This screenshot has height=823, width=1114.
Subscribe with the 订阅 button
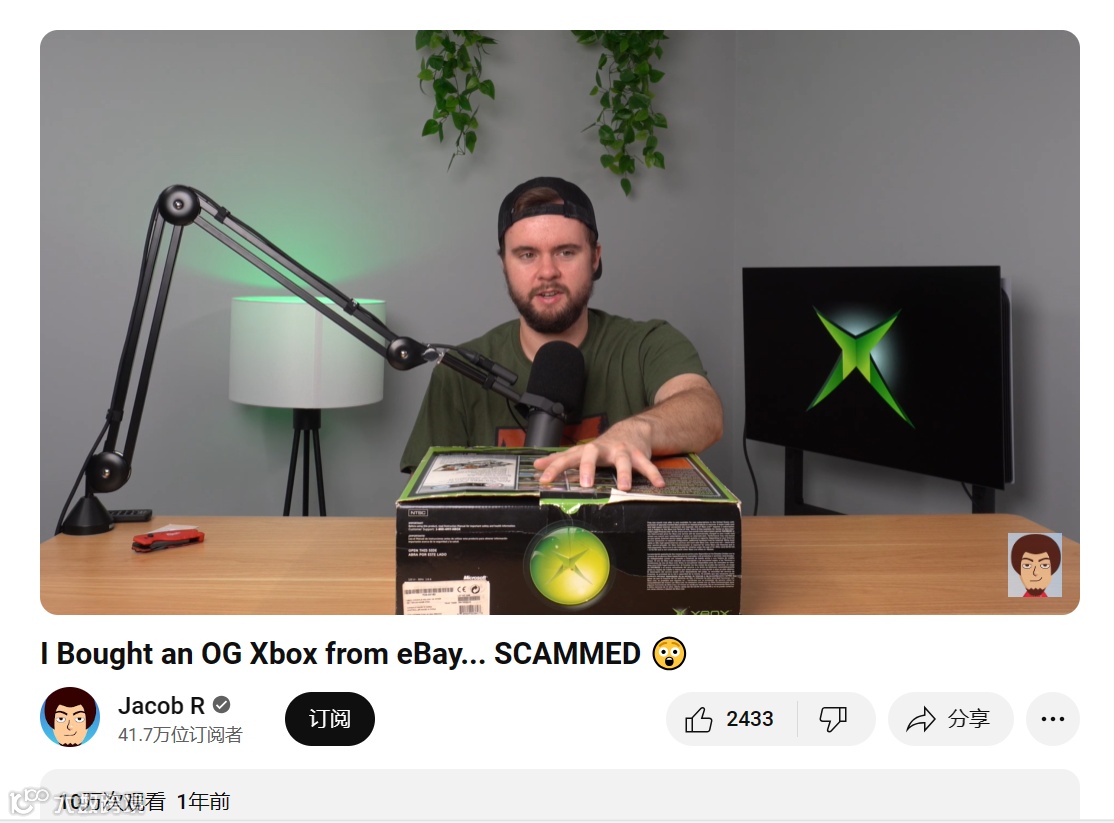point(330,719)
